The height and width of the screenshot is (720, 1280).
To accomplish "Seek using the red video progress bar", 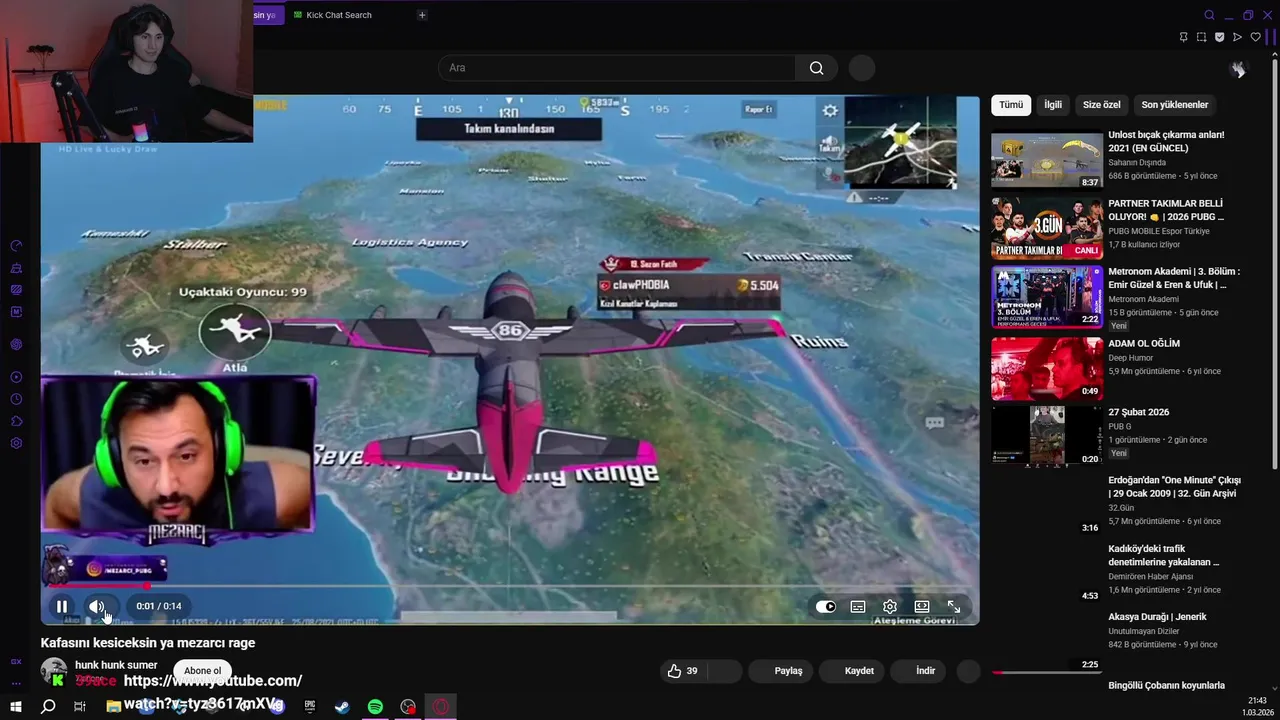I will (x=510, y=587).
